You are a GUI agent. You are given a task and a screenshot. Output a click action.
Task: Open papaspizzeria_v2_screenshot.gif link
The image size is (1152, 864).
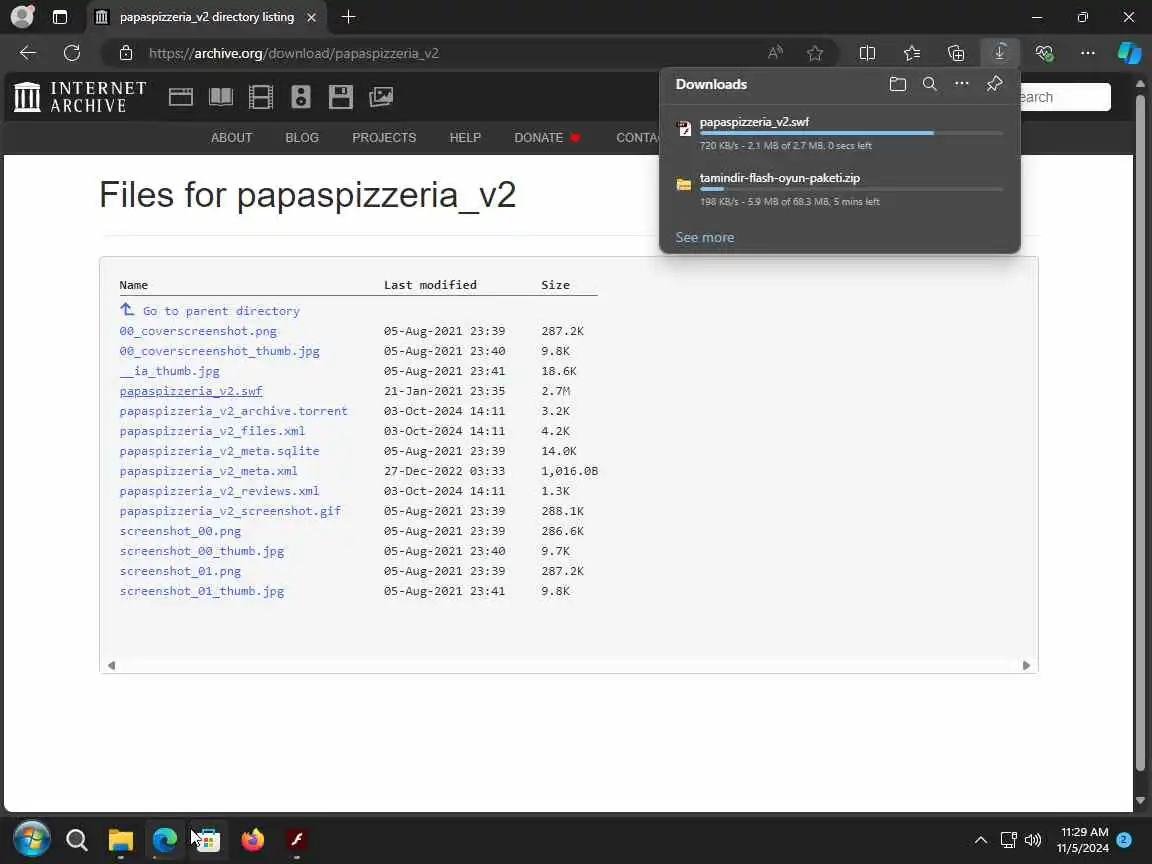(x=230, y=511)
